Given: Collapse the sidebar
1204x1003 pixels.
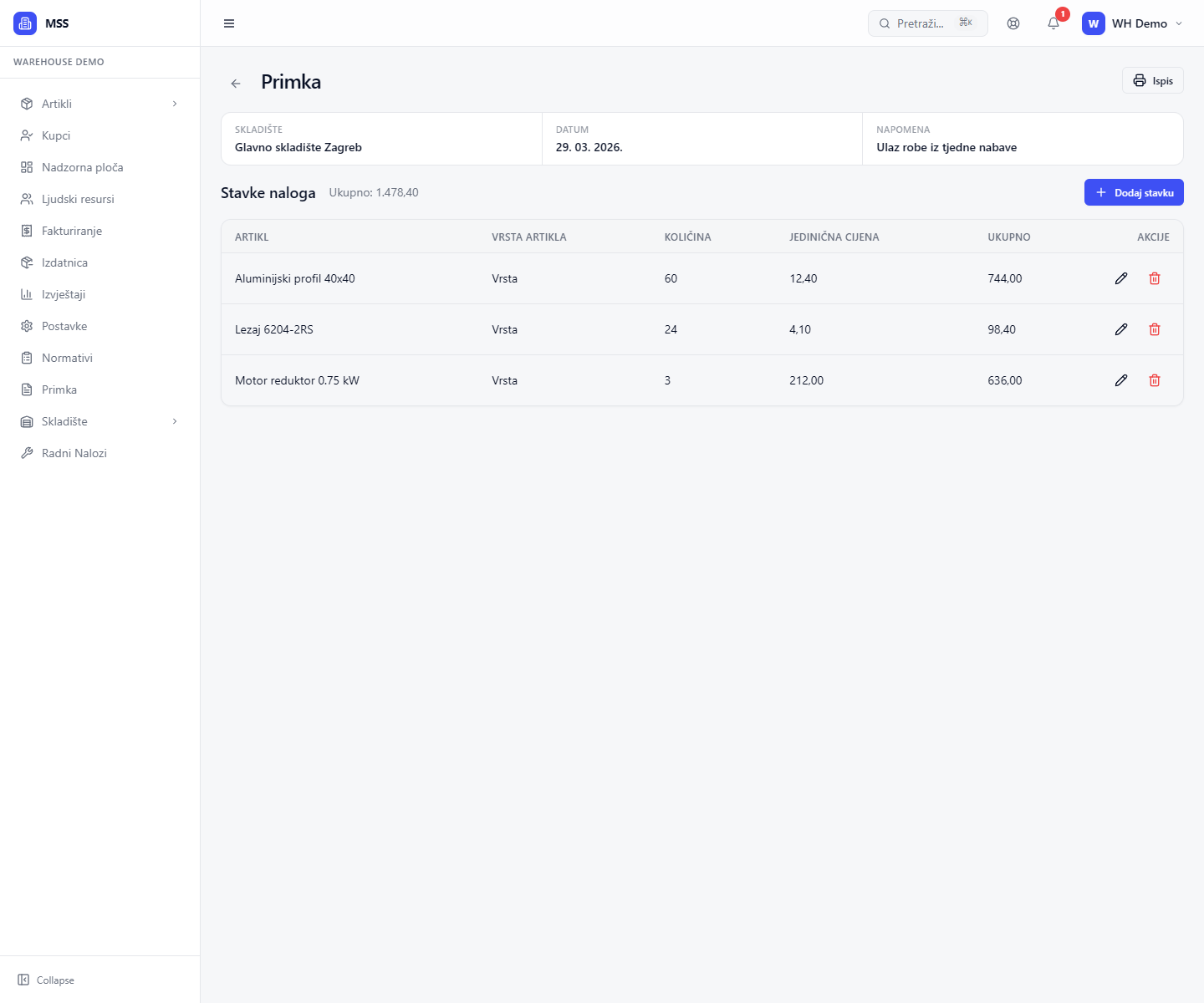Looking at the screenshot, I should click(47, 980).
